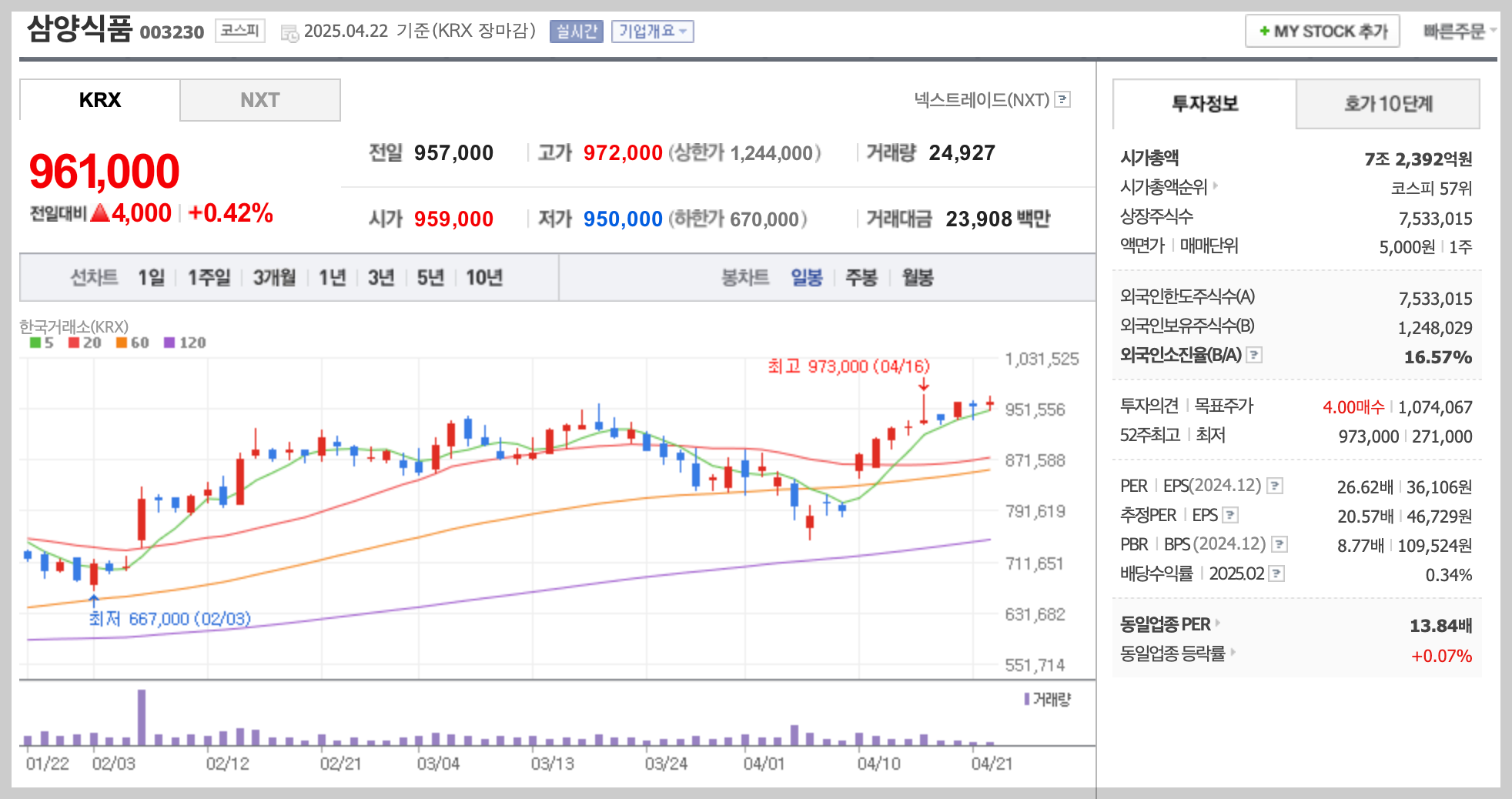
Task: Show the 3개월 line chart
Action: tap(275, 277)
